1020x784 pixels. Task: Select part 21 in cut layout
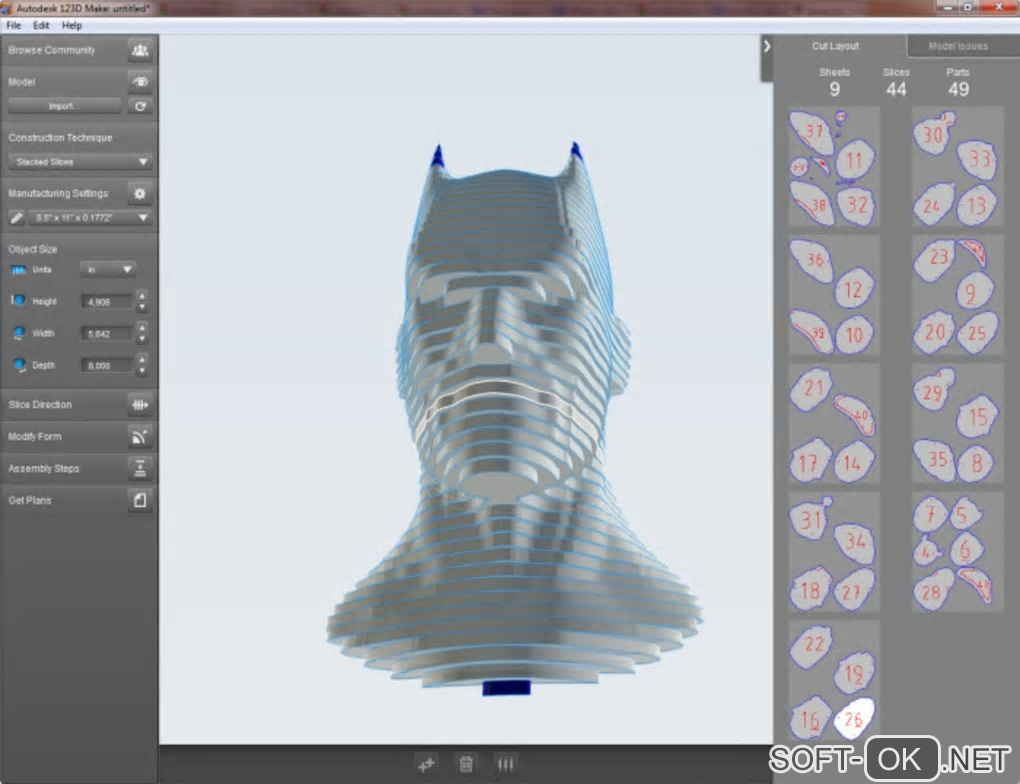click(812, 388)
